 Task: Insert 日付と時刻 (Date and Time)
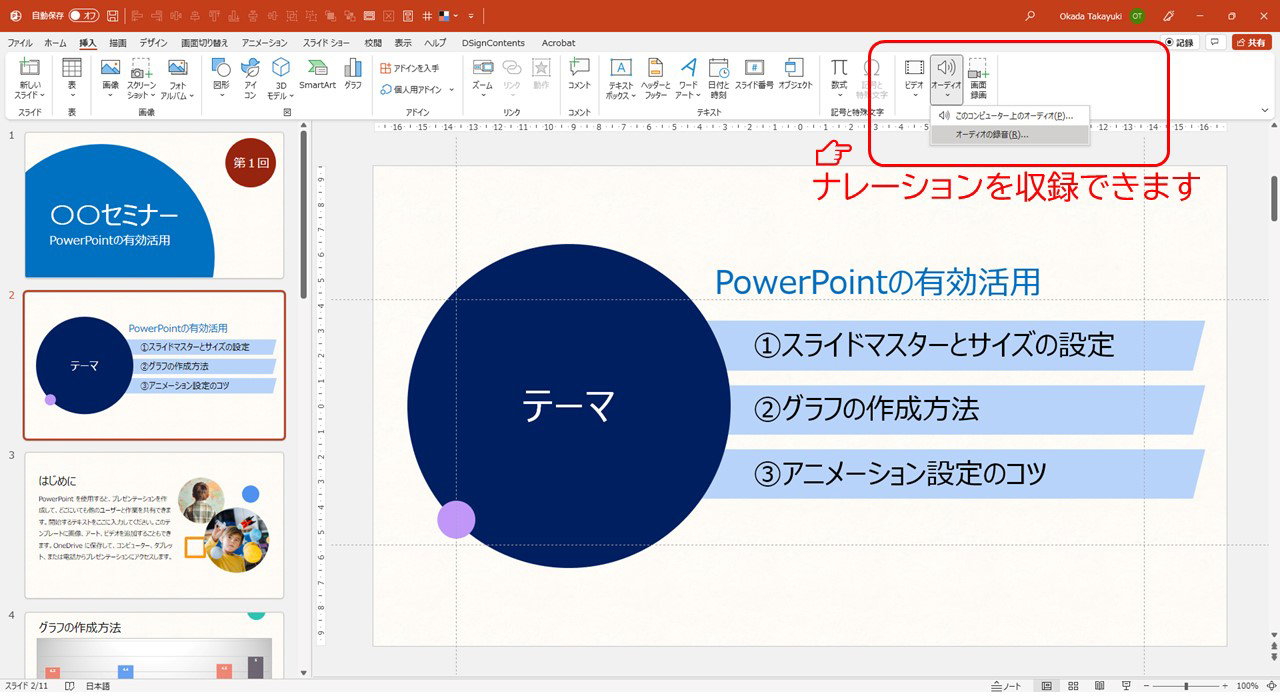pos(718,78)
